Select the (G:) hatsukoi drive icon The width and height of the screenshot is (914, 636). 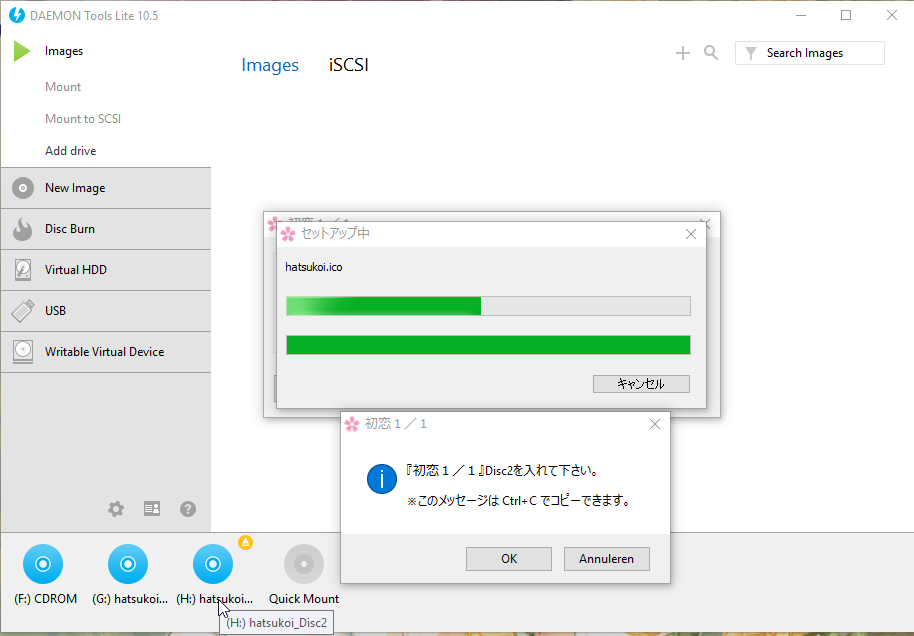(x=128, y=564)
